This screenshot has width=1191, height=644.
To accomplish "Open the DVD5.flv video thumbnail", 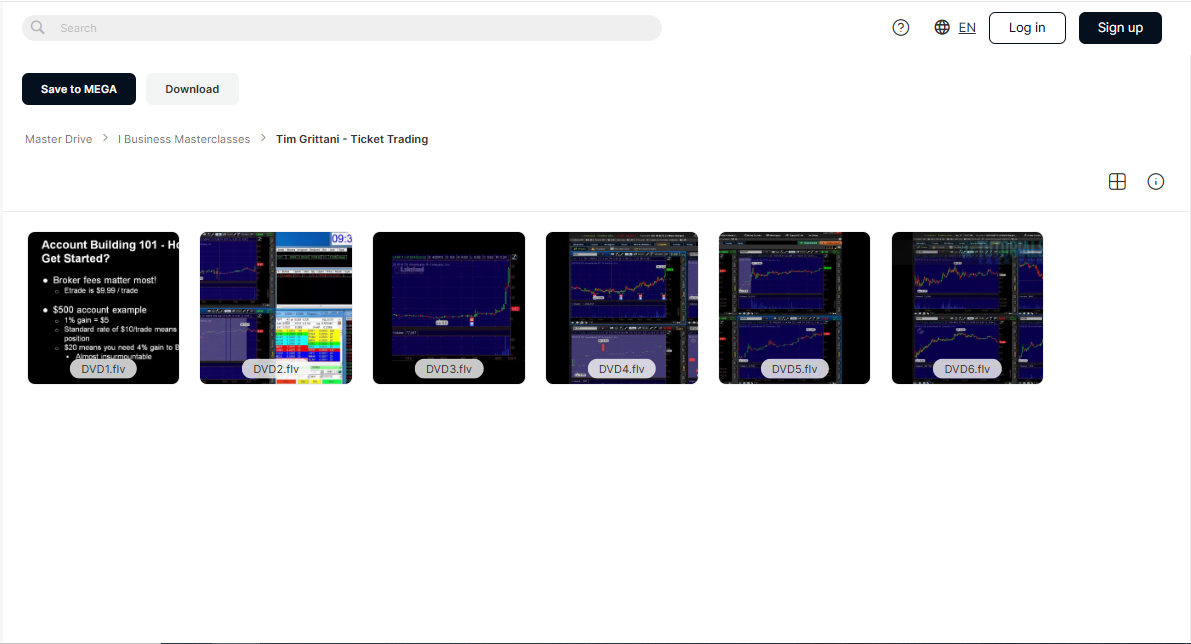I will tap(795, 308).
